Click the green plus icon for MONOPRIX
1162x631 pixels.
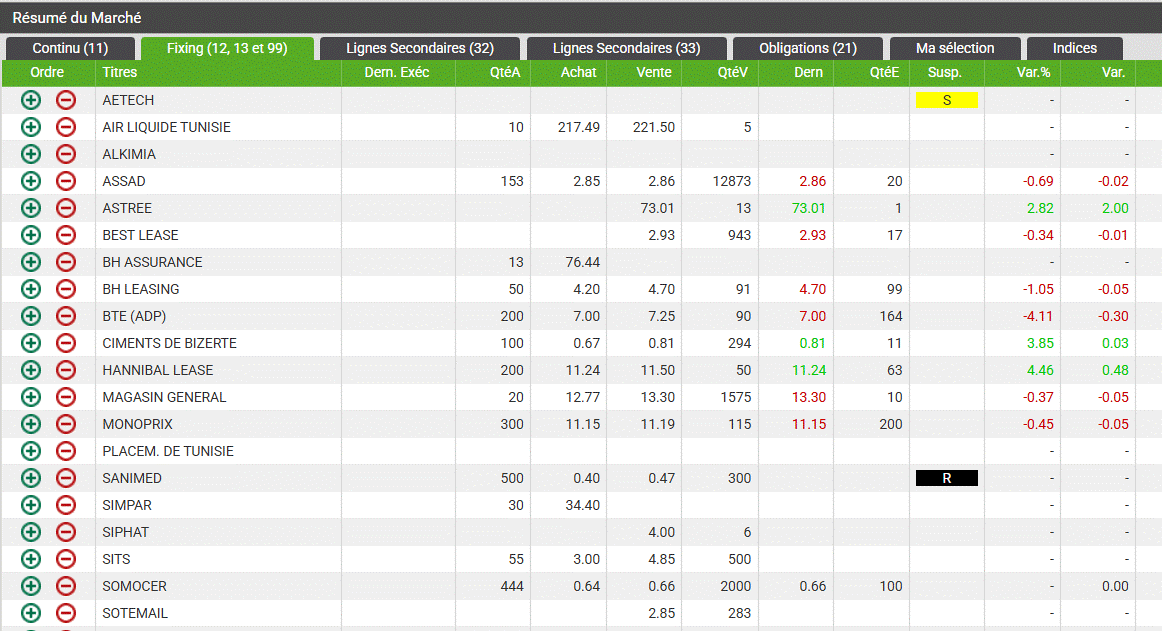click(x=30, y=424)
